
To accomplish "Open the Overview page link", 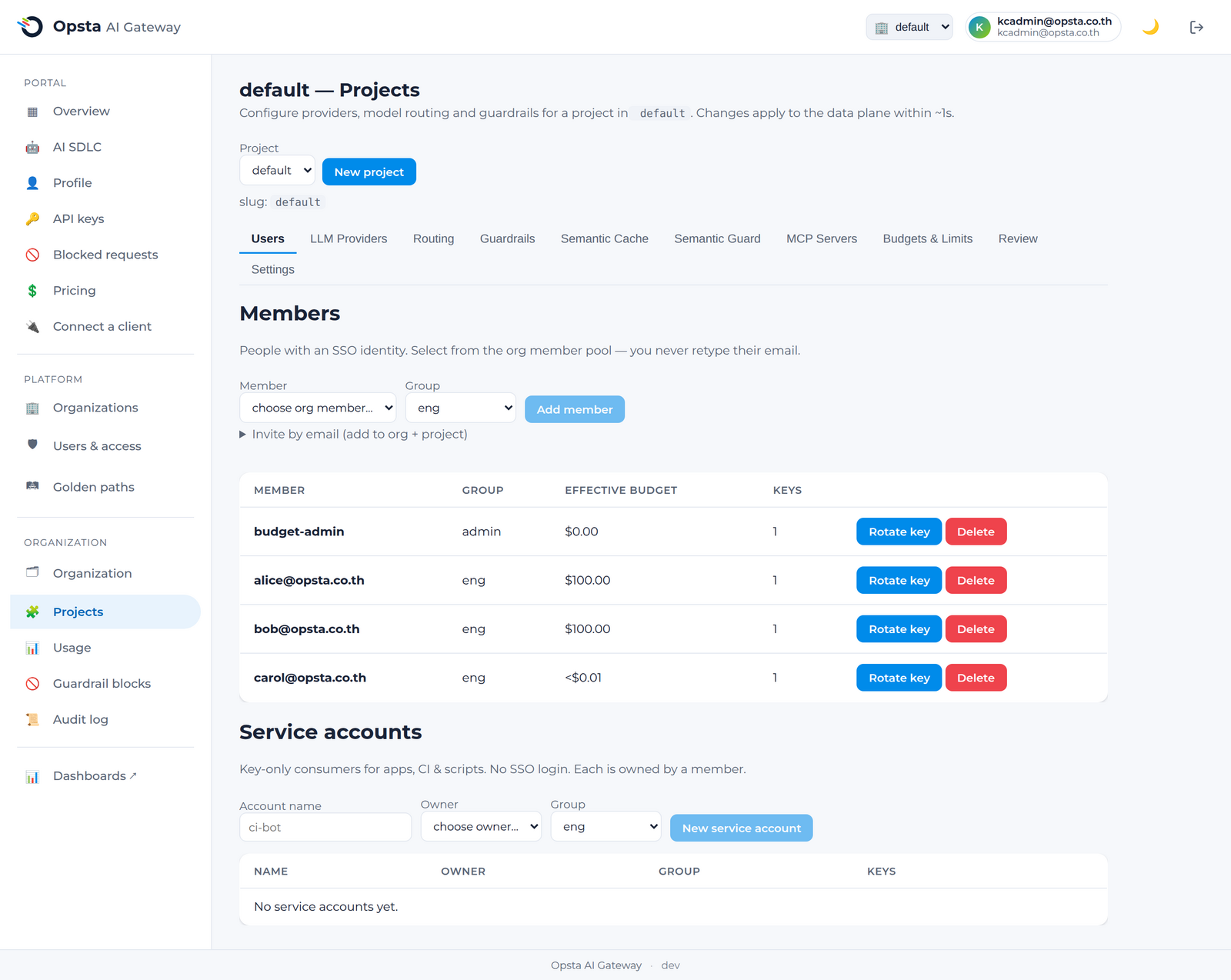I will click(x=105, y=112).
